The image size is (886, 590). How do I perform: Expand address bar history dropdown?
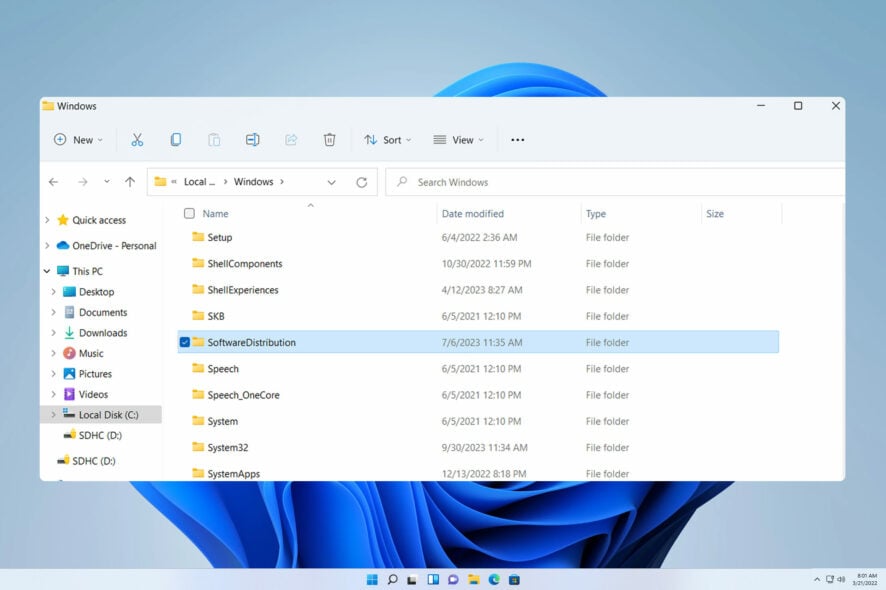332,182
